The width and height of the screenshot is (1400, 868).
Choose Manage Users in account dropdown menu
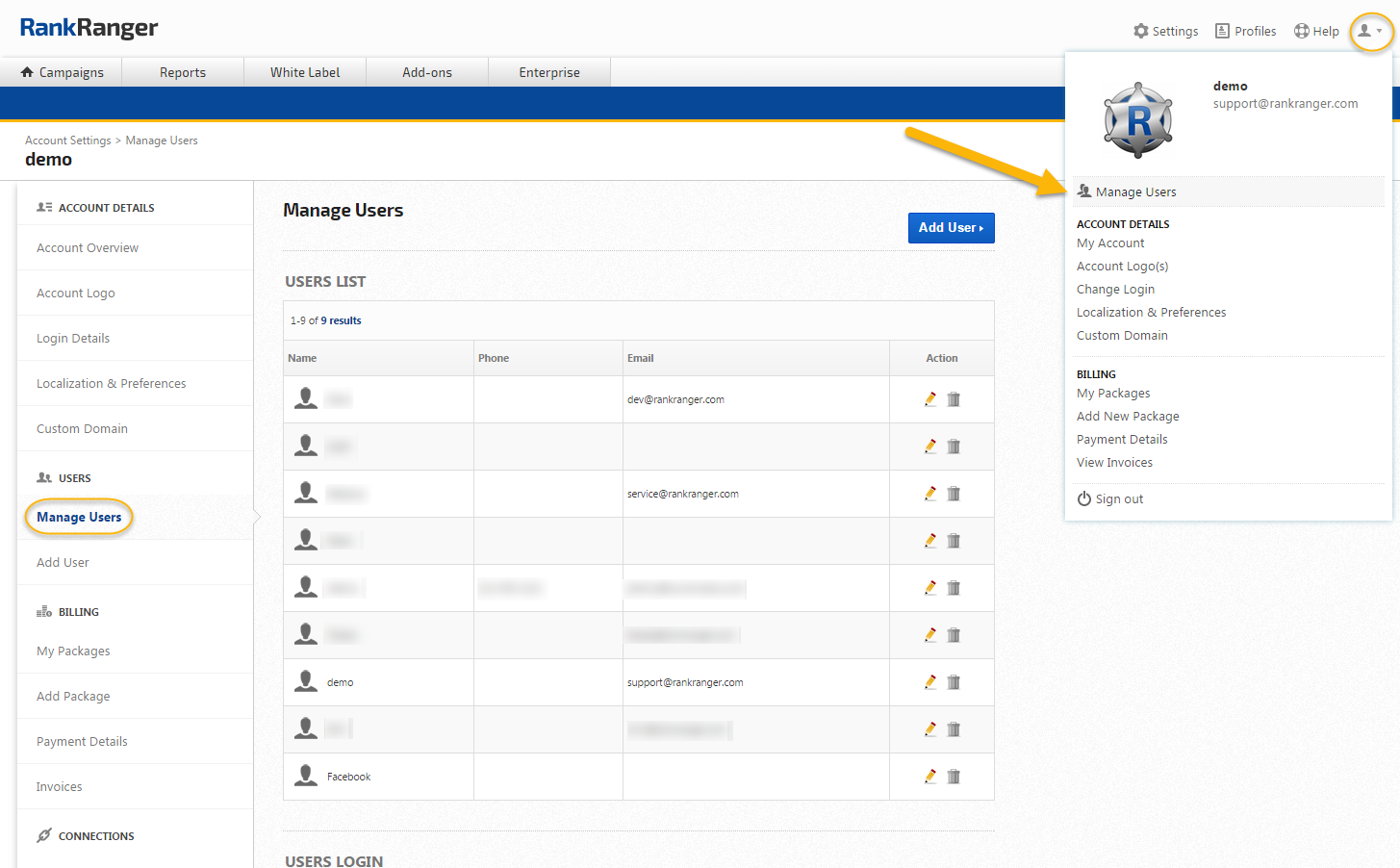[x=1135, y=191]
